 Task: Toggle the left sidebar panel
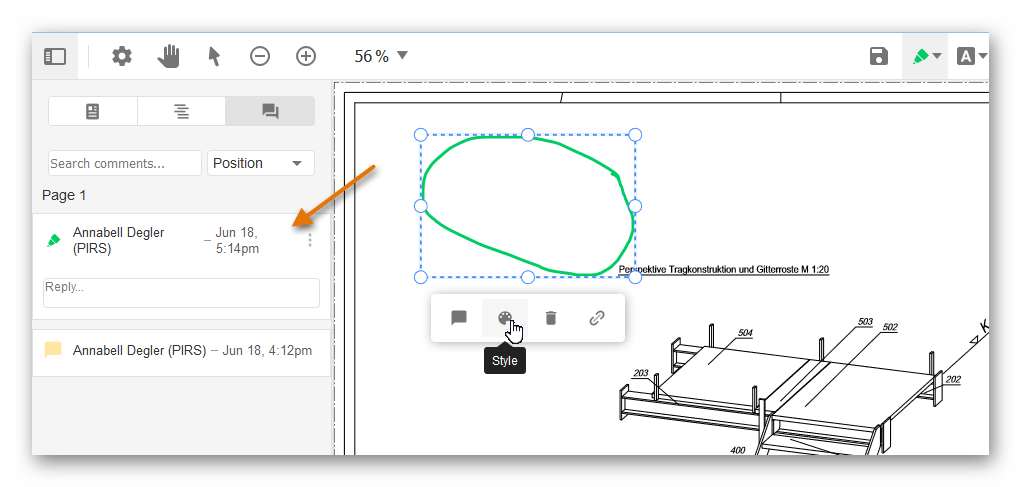55,57
